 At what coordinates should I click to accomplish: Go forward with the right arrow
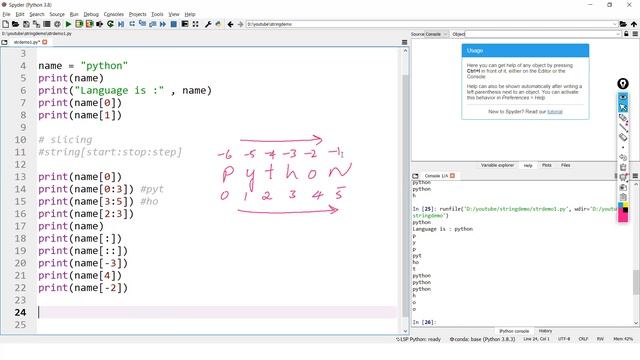240,24
